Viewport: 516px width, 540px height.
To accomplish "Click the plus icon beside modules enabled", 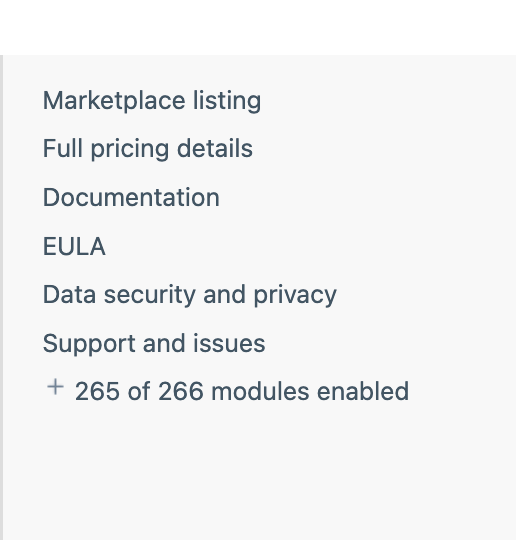I will 55,387.
